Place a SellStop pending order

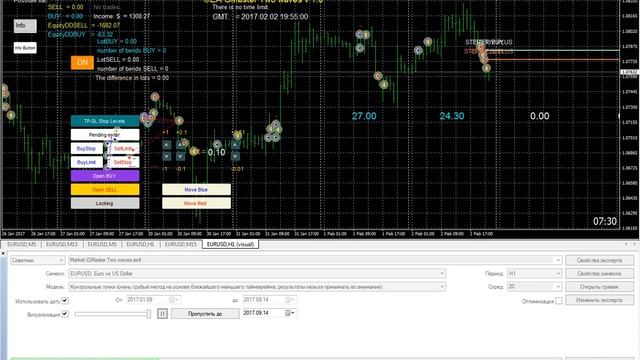click(123, 162)
